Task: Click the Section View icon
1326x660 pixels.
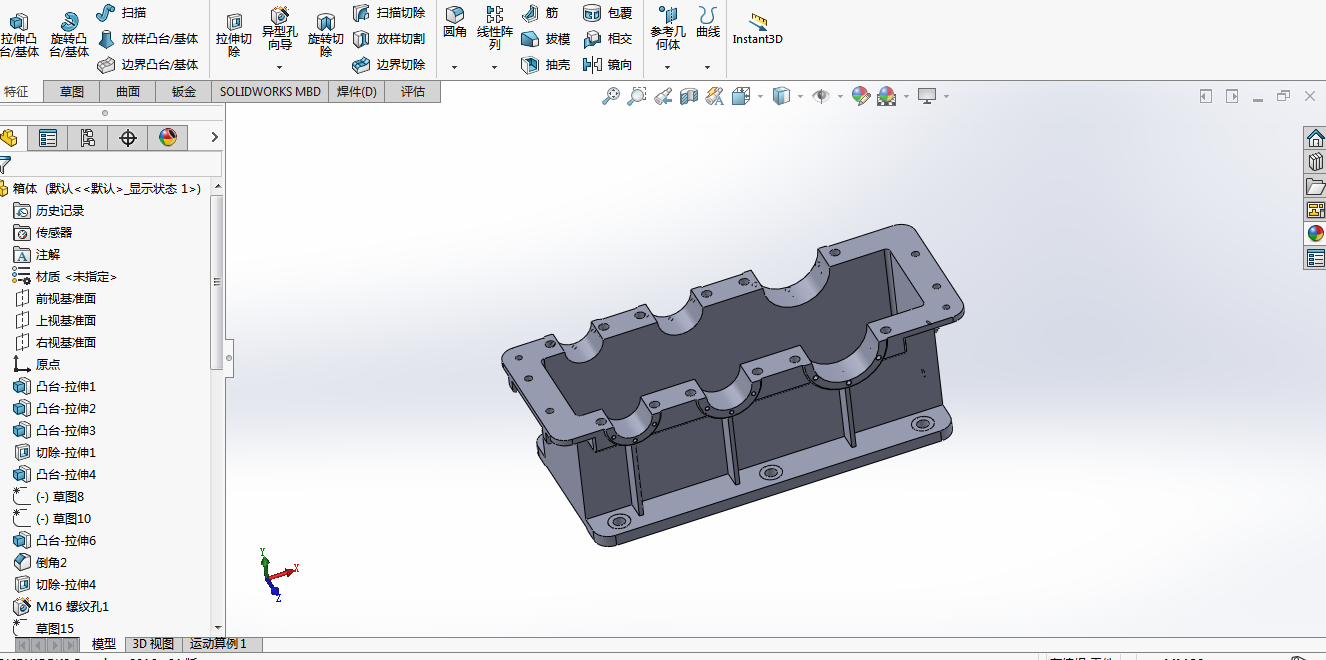Action: tap(689, 96)
